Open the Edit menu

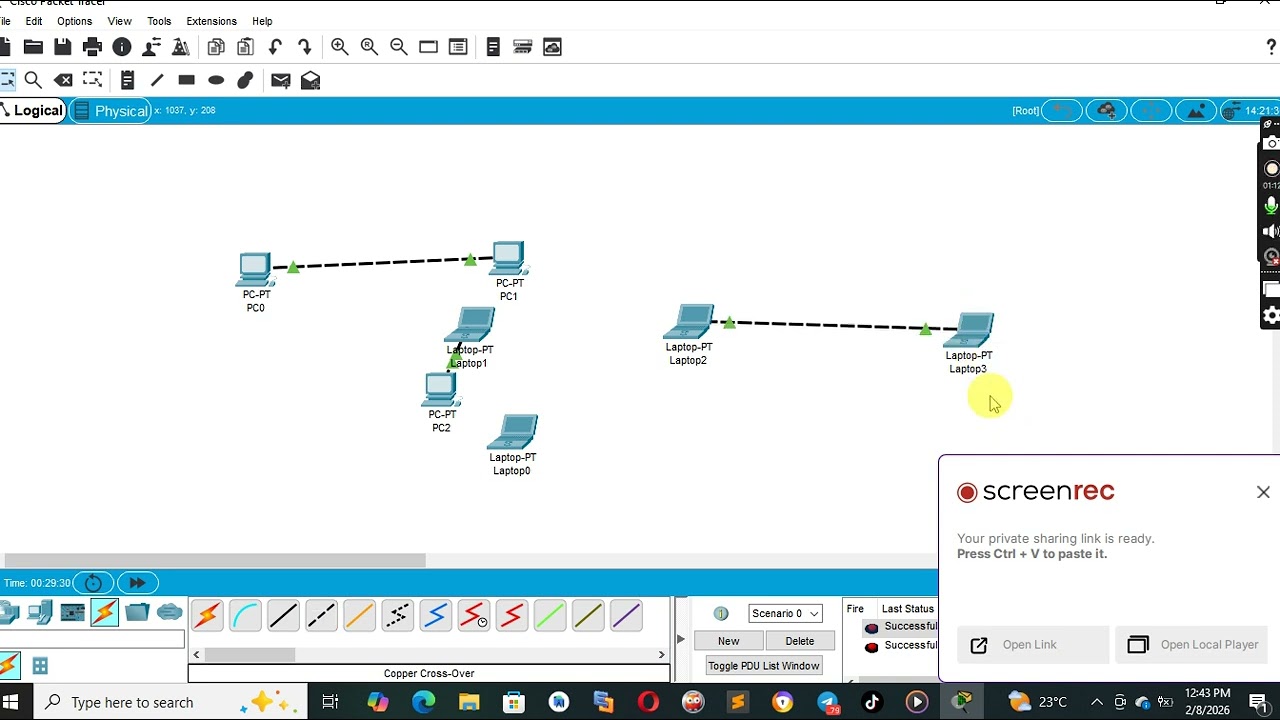tap(33, 21)
